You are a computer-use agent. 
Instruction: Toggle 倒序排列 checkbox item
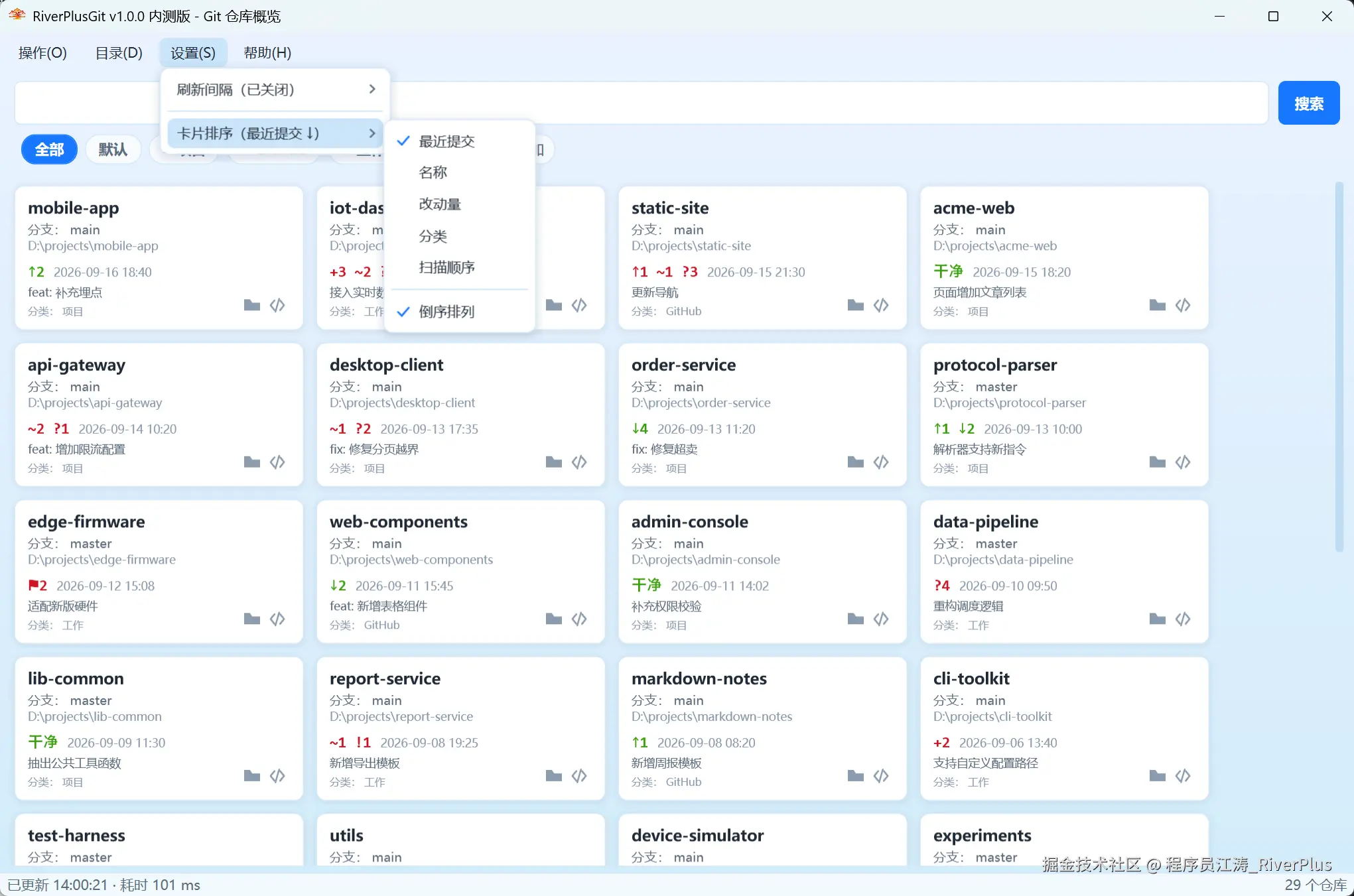tap(459, 312)
